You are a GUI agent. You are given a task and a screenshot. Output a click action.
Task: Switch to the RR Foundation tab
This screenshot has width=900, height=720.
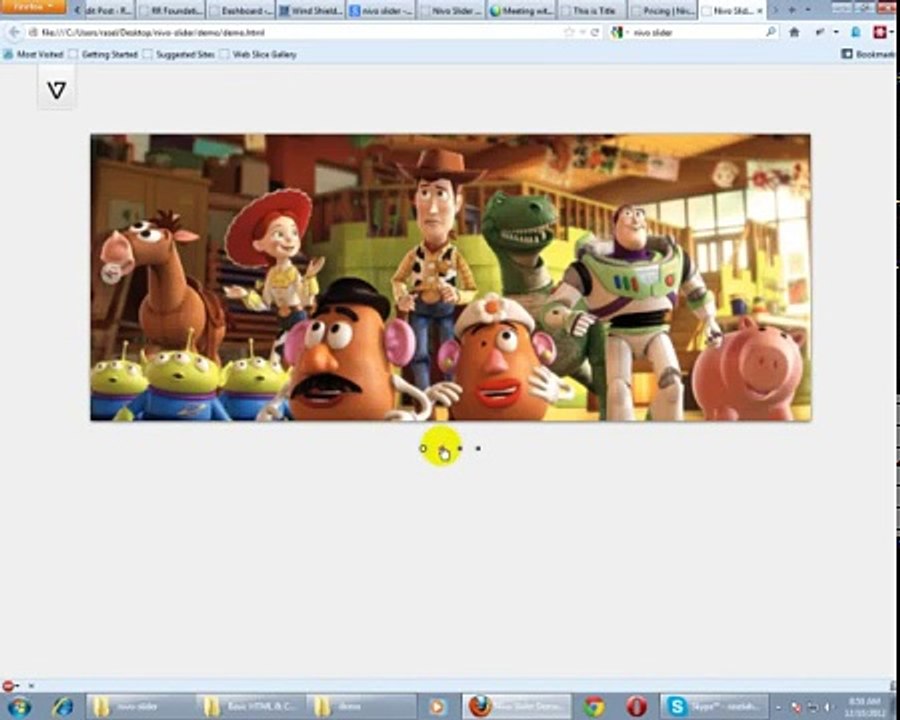click(171, 10)
